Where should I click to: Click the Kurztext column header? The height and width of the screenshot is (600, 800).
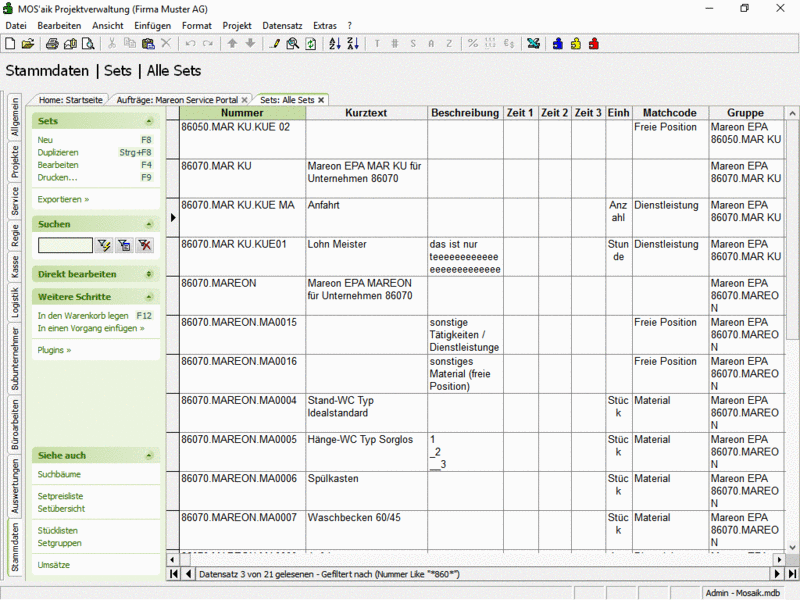click(x=366, y=113)
